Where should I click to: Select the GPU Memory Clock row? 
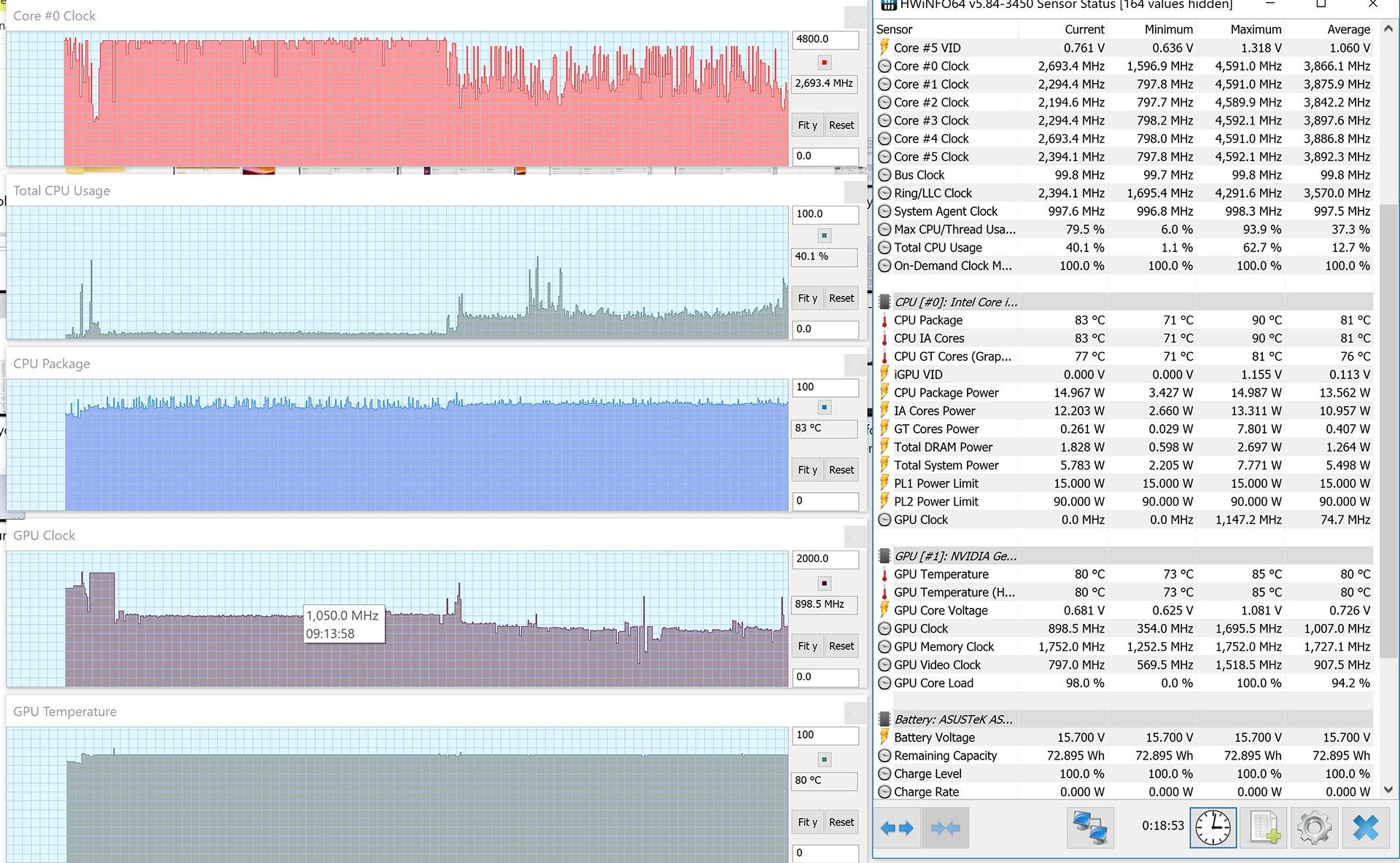(1124, 647)
